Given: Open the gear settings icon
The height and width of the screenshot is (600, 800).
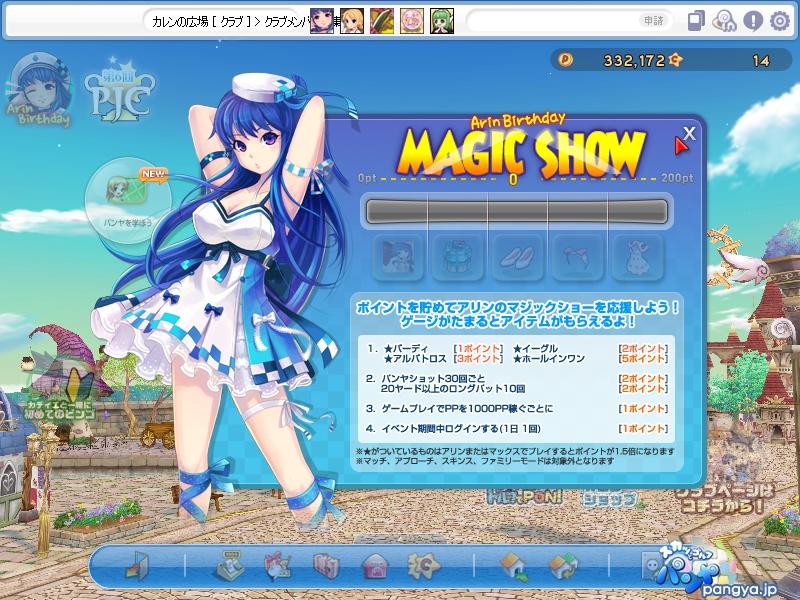Looking at the screenshot, I should pos(780,21).
